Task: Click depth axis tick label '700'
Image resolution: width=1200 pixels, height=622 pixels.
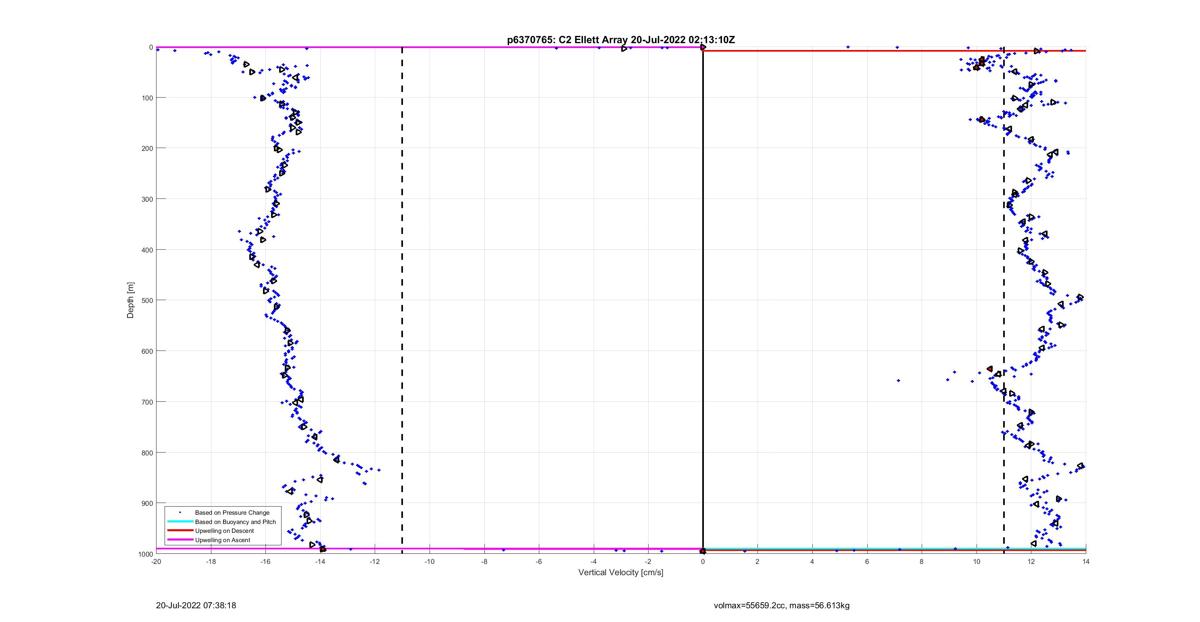Action: coord(146,402)
